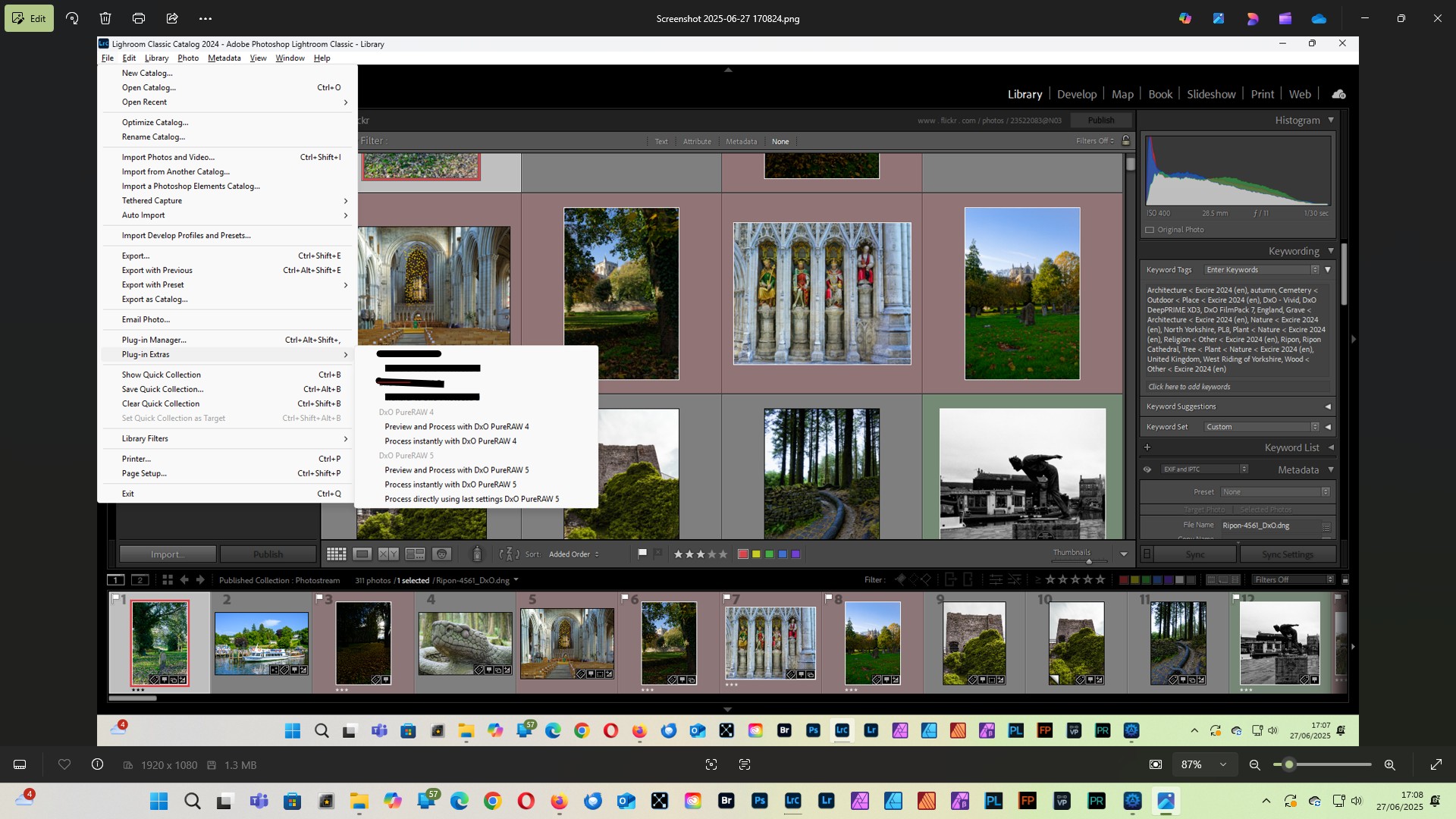The image size is (1456, 819).
Task: Rotate the image in Photos
Action: pyautogui.click(x=72, y=18)
